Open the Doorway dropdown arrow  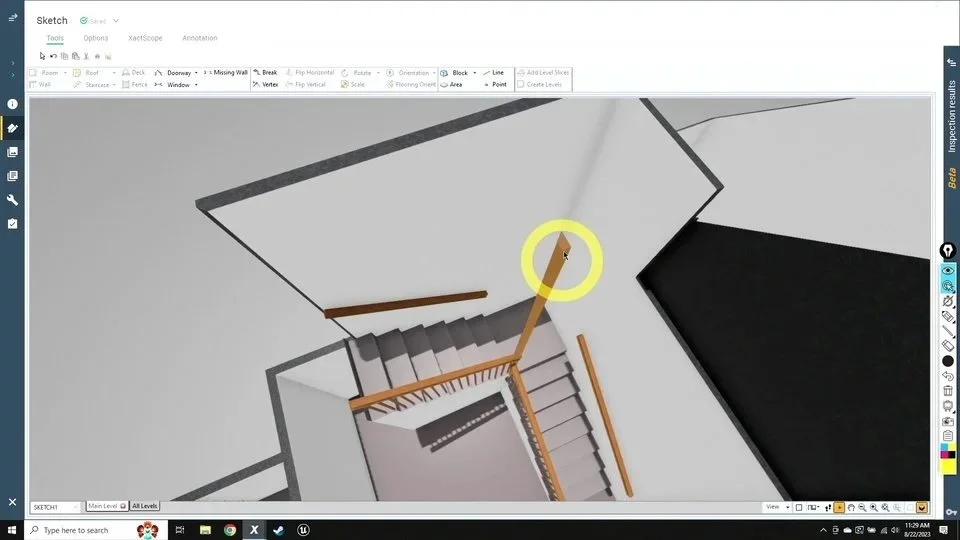coord(196,73)
